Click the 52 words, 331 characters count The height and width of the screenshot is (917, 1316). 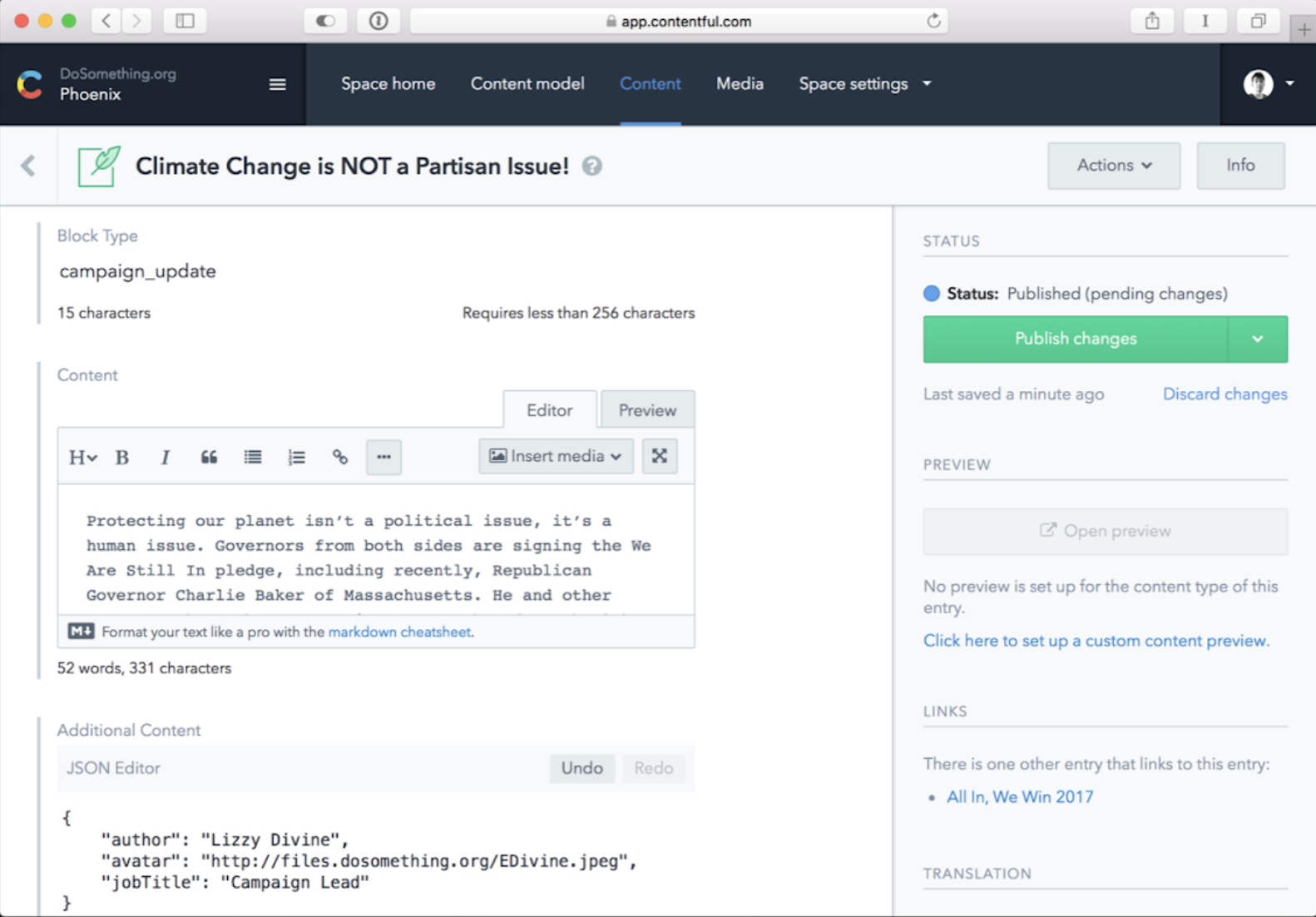(x=144, y=668)
